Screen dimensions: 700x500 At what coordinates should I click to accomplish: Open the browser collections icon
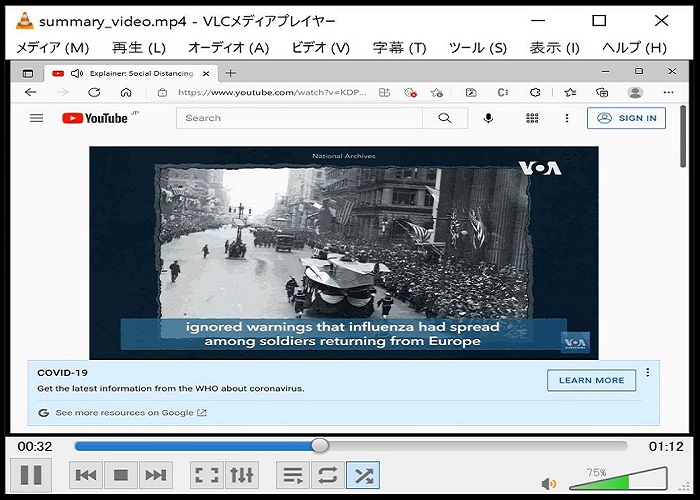(x=602, y=92)
